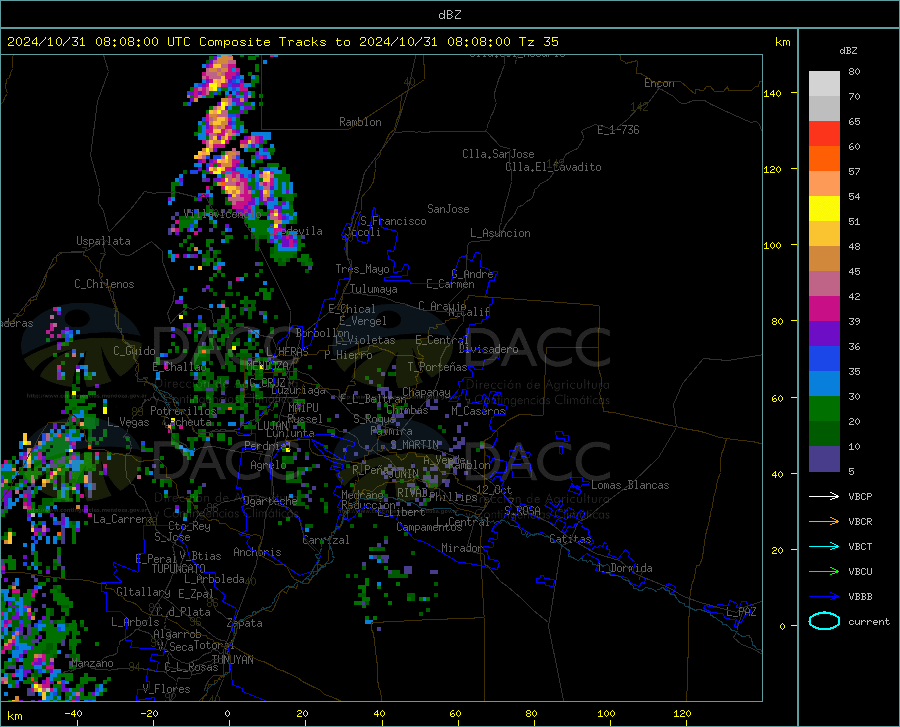Click the blue 35 dBZ color swatch
The image size is (900, 727).
click(x=824, y=359)
